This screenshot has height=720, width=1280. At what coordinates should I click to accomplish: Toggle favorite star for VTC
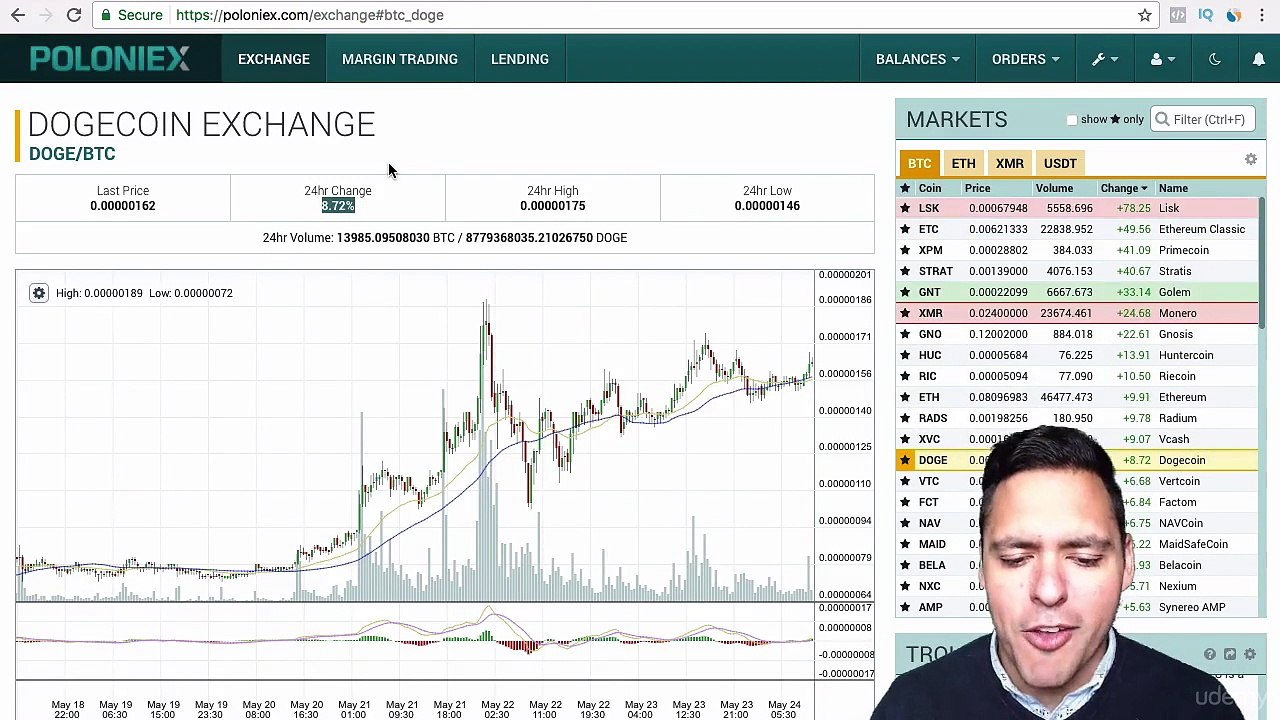905,481
